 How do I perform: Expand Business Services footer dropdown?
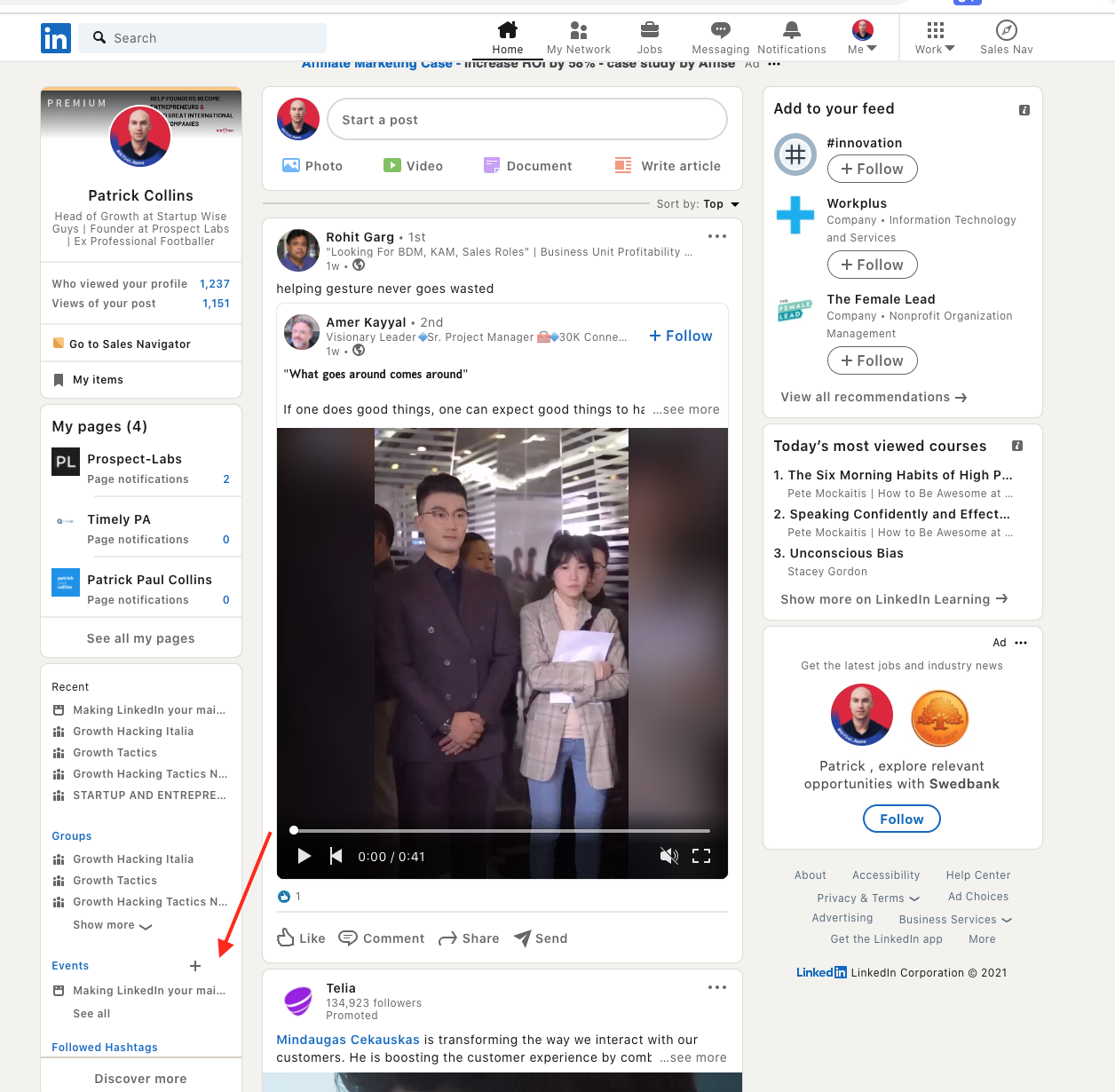955,920
